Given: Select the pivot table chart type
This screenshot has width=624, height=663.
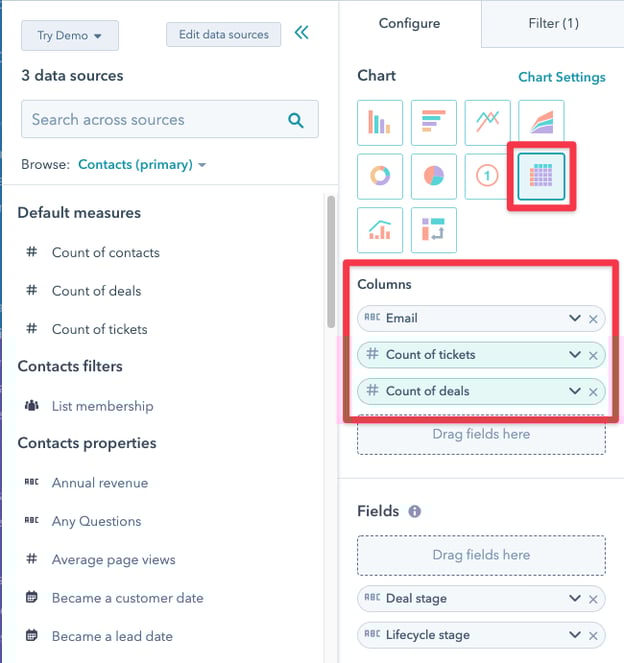Looking at the screenshot, I should pos(433,230).
